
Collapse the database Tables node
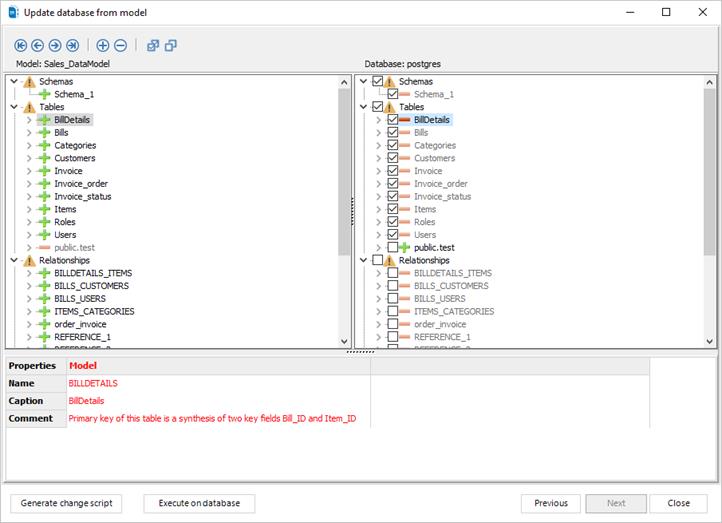coord(363,107)
